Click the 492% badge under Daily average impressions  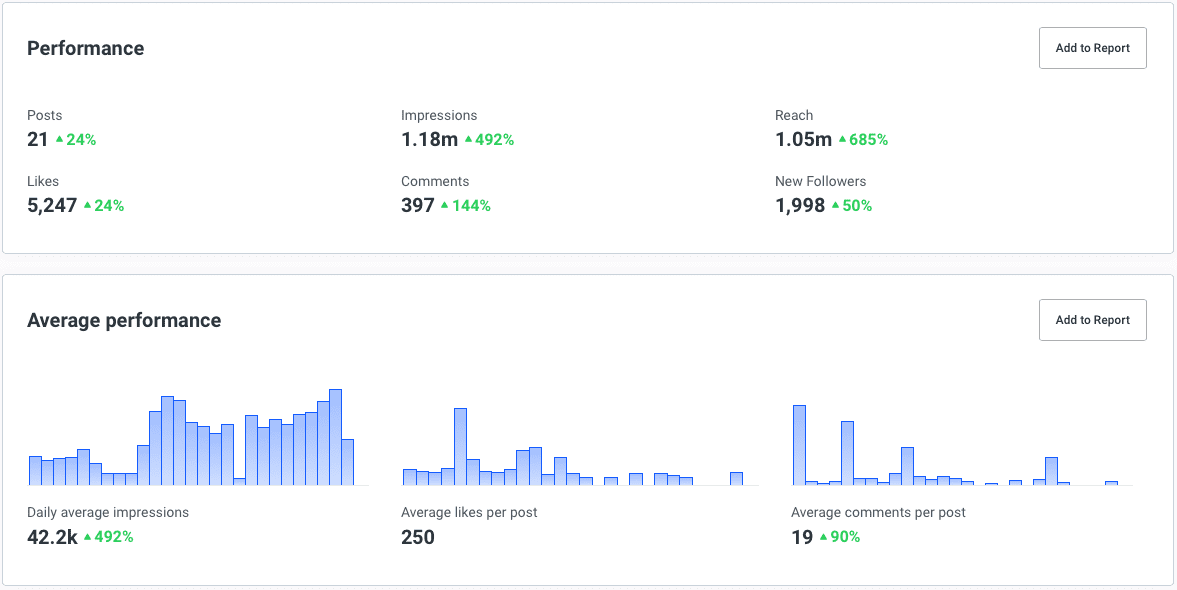(x=108, y=536)
